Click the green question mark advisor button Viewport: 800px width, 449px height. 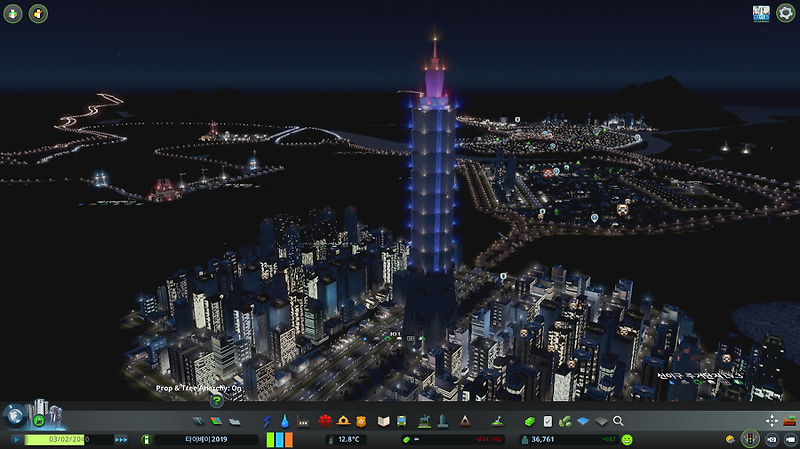pyautogui.click(x=216, y=401)
